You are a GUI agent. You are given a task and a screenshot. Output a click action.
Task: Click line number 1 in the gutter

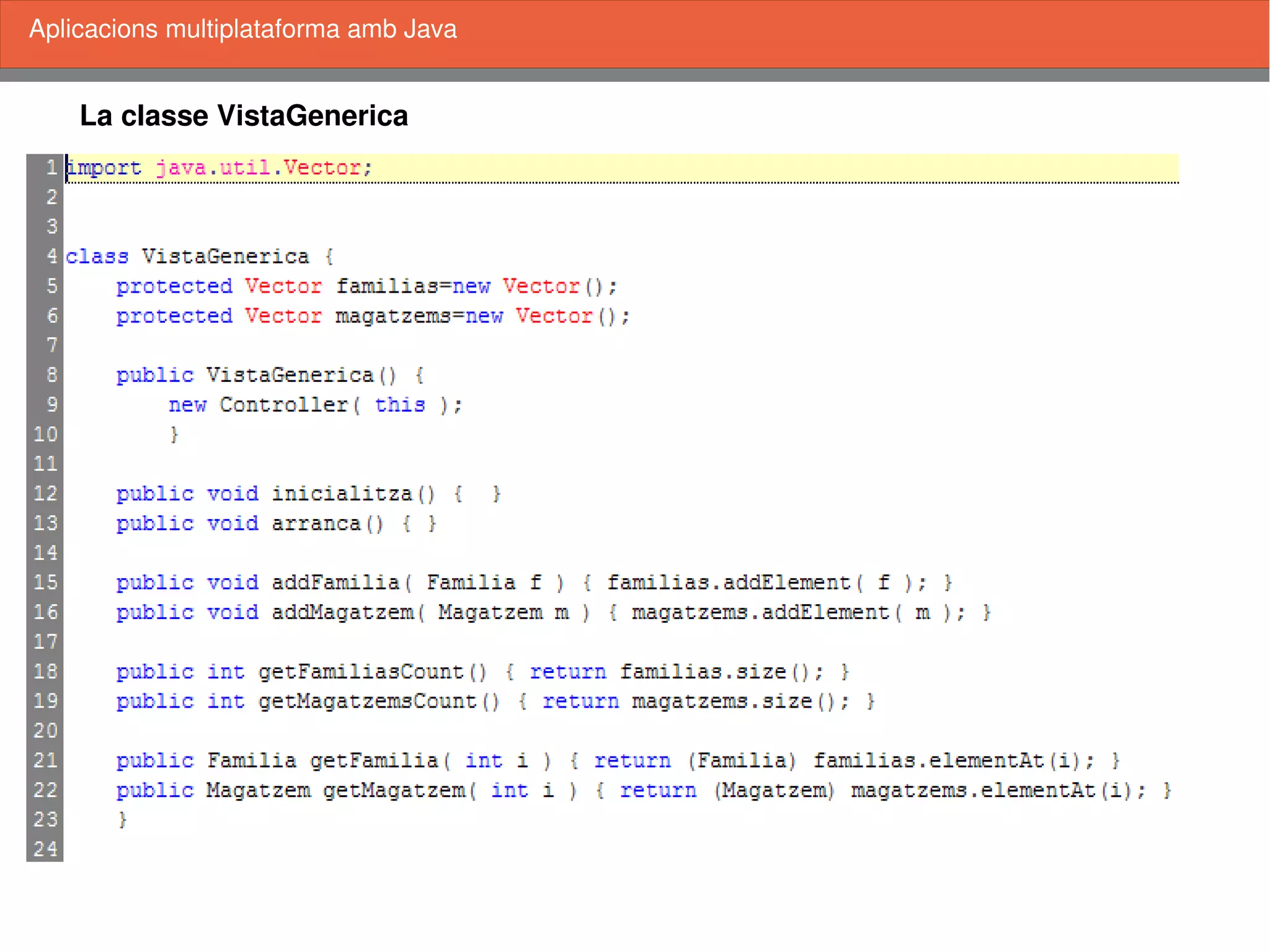point(51,167)
